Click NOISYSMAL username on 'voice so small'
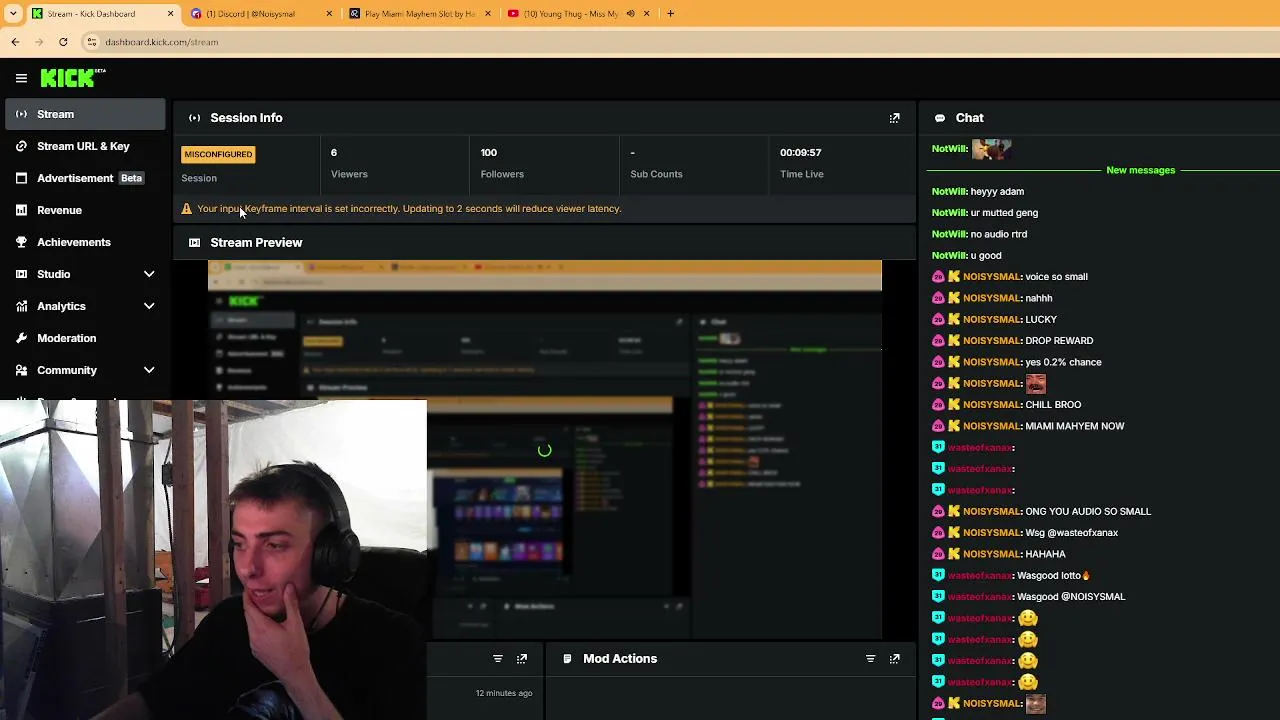 pyautogui.click(x=992, y=277)
